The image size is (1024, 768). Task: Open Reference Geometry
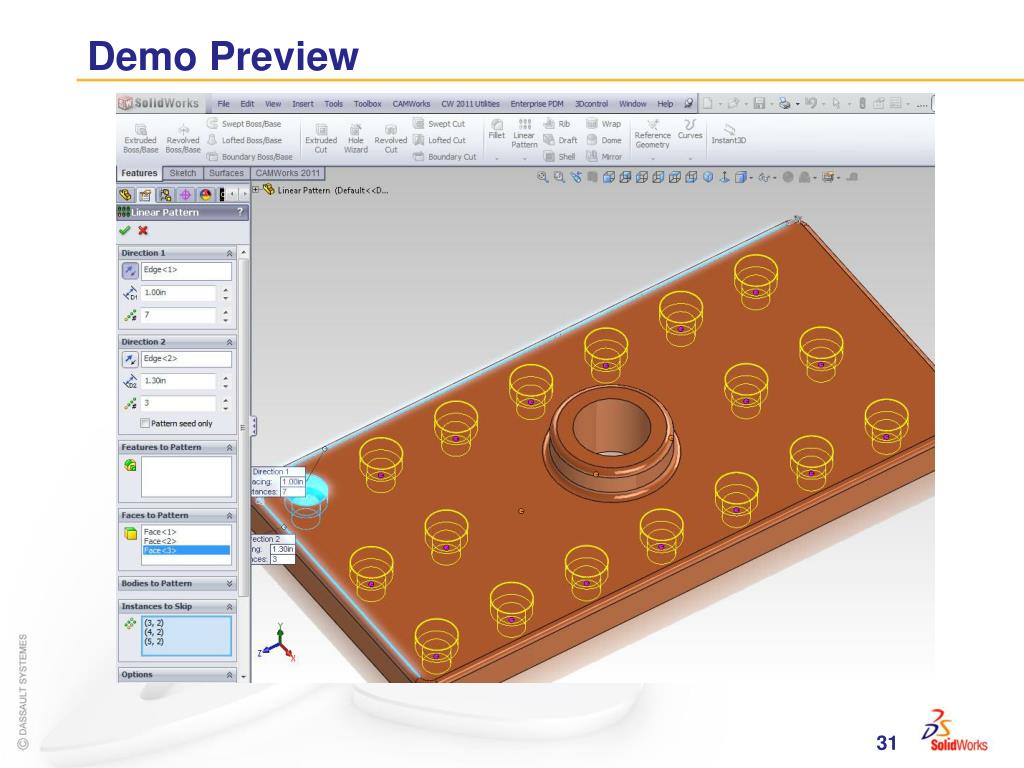(652, 134)
